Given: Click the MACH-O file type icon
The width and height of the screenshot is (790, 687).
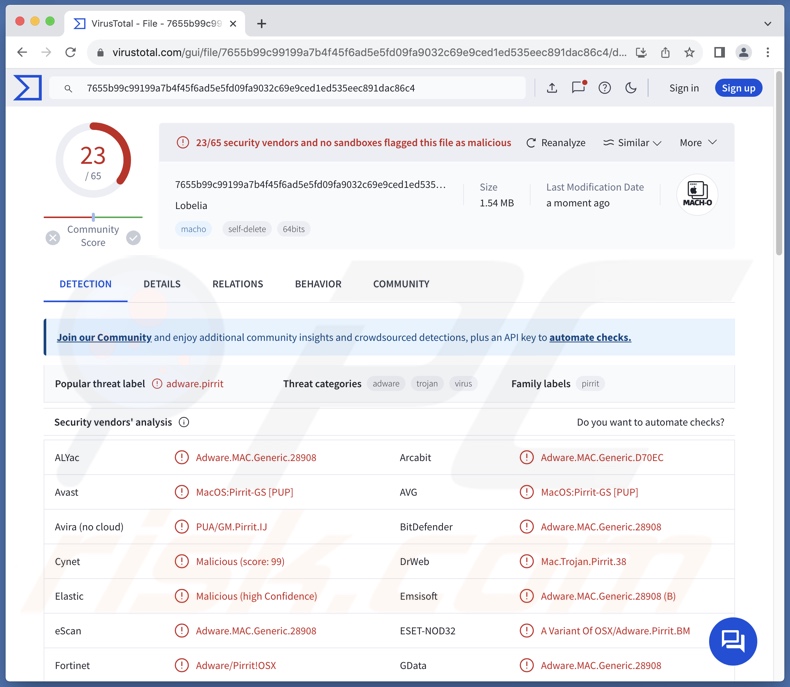Looking at the screenshot, I should 697,194.
